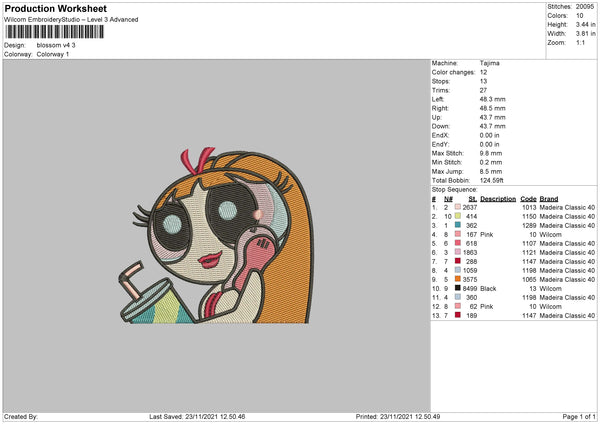
Task: Click the Machine value 'Tajima'
Action: click(489, 63)
